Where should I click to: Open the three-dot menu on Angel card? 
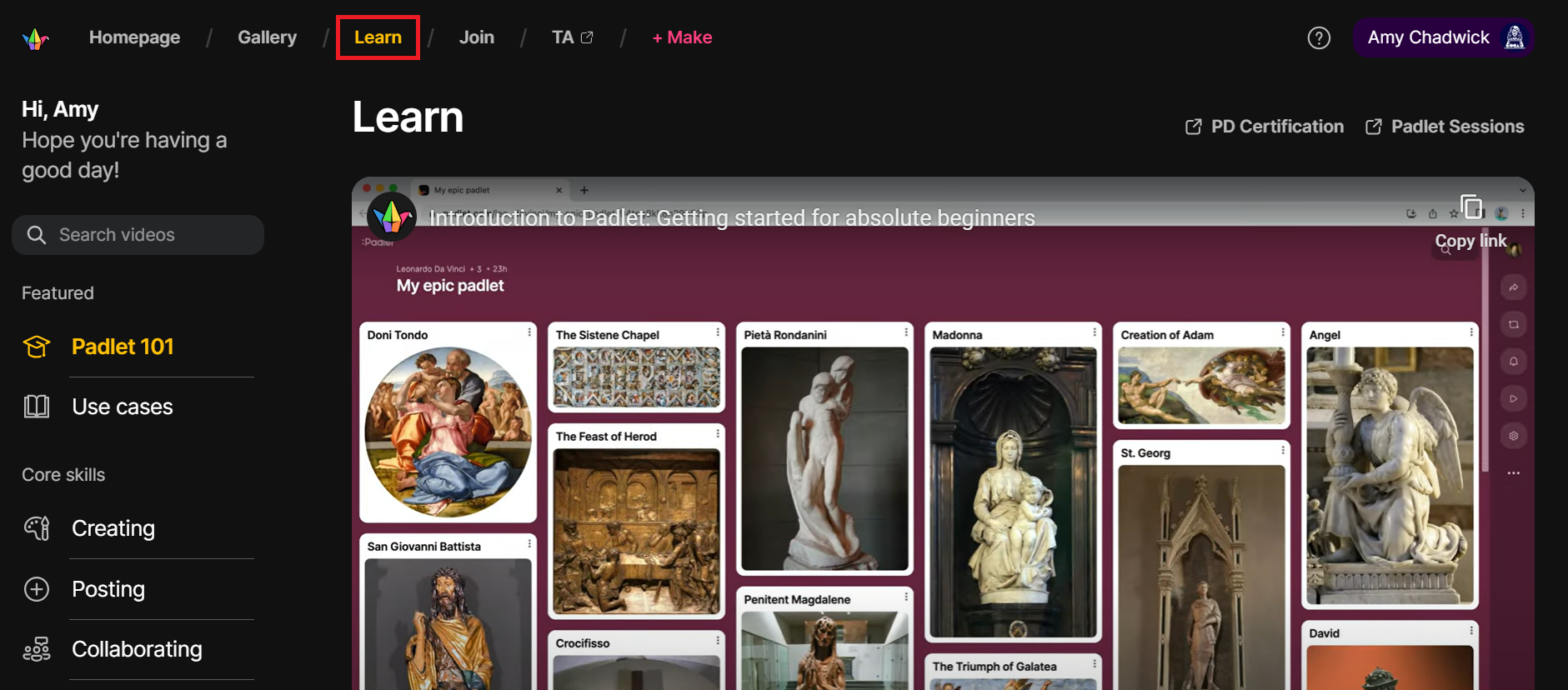pyautogui.click(x=1471, y=332)
